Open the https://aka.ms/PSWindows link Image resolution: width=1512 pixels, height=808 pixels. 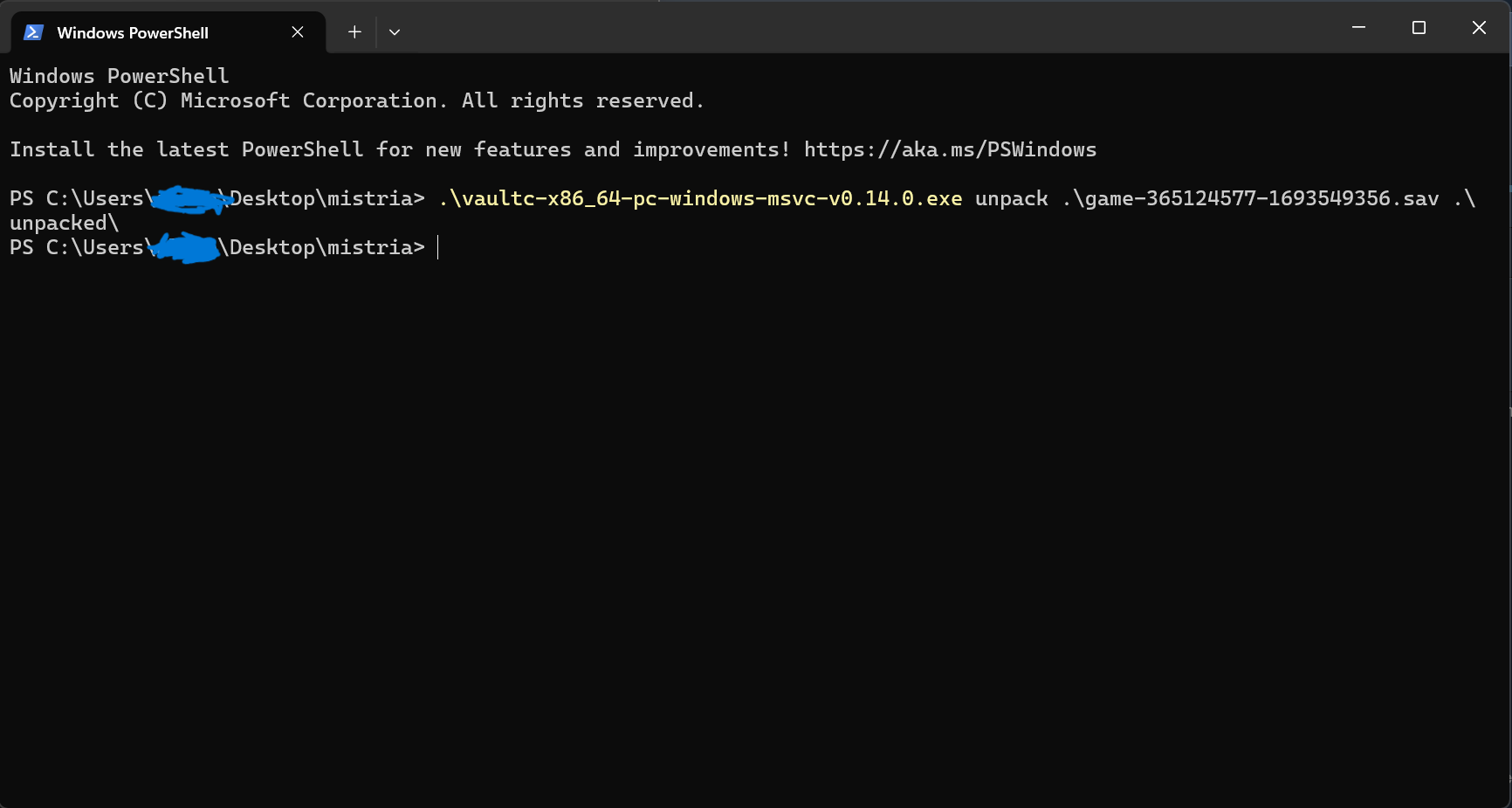coord(950,149)
